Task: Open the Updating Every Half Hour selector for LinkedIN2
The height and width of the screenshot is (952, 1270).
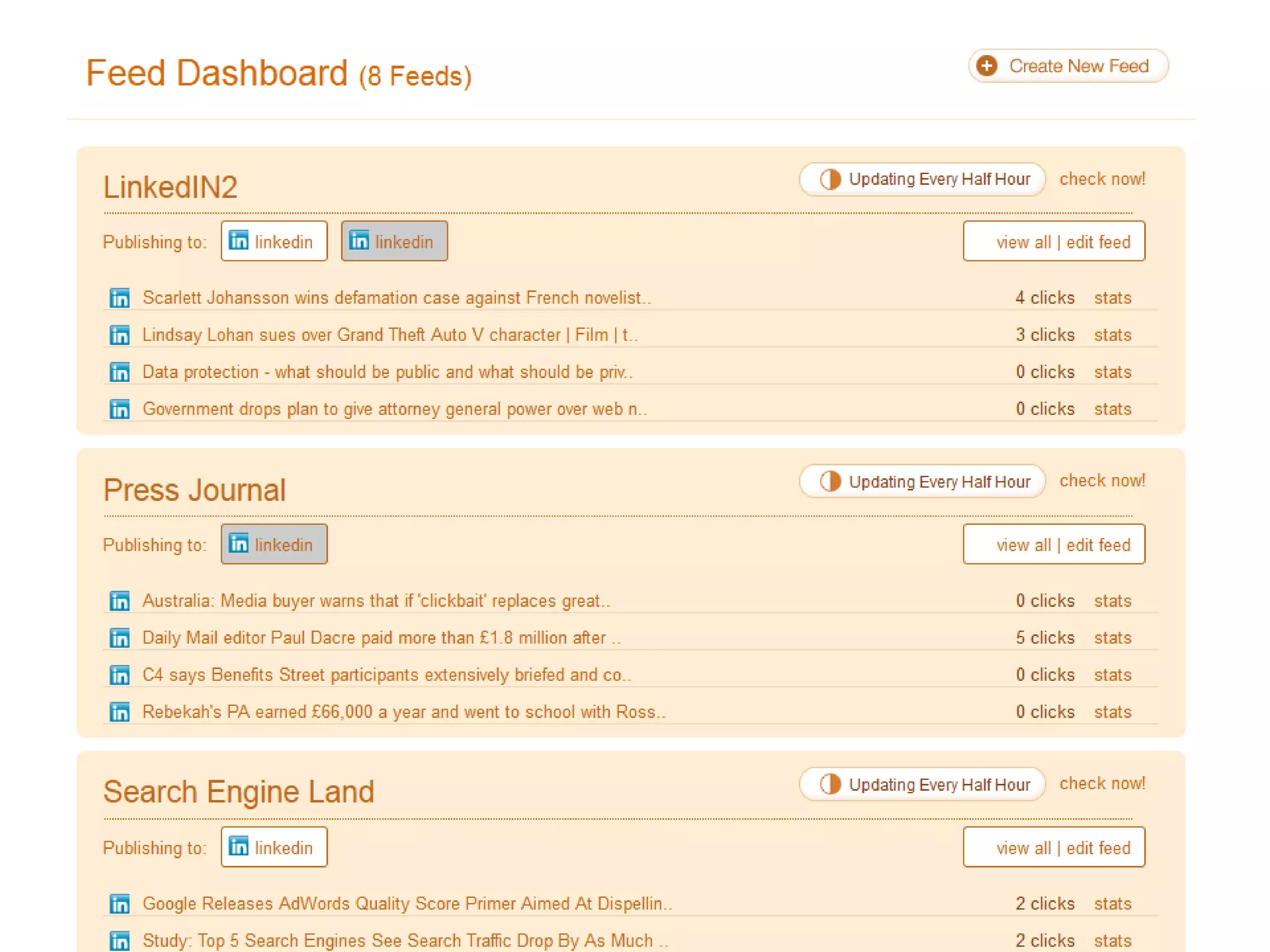Action: (x=922, y=179)
